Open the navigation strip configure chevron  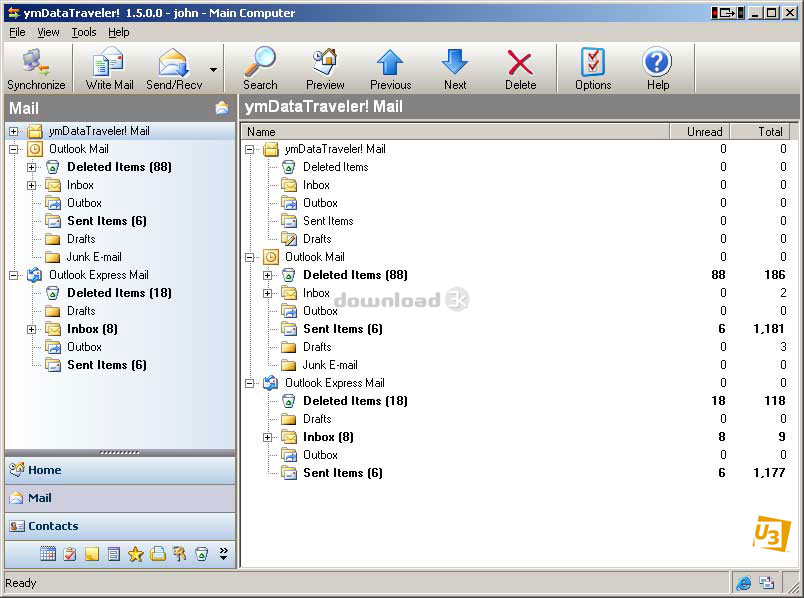(224, 553)
